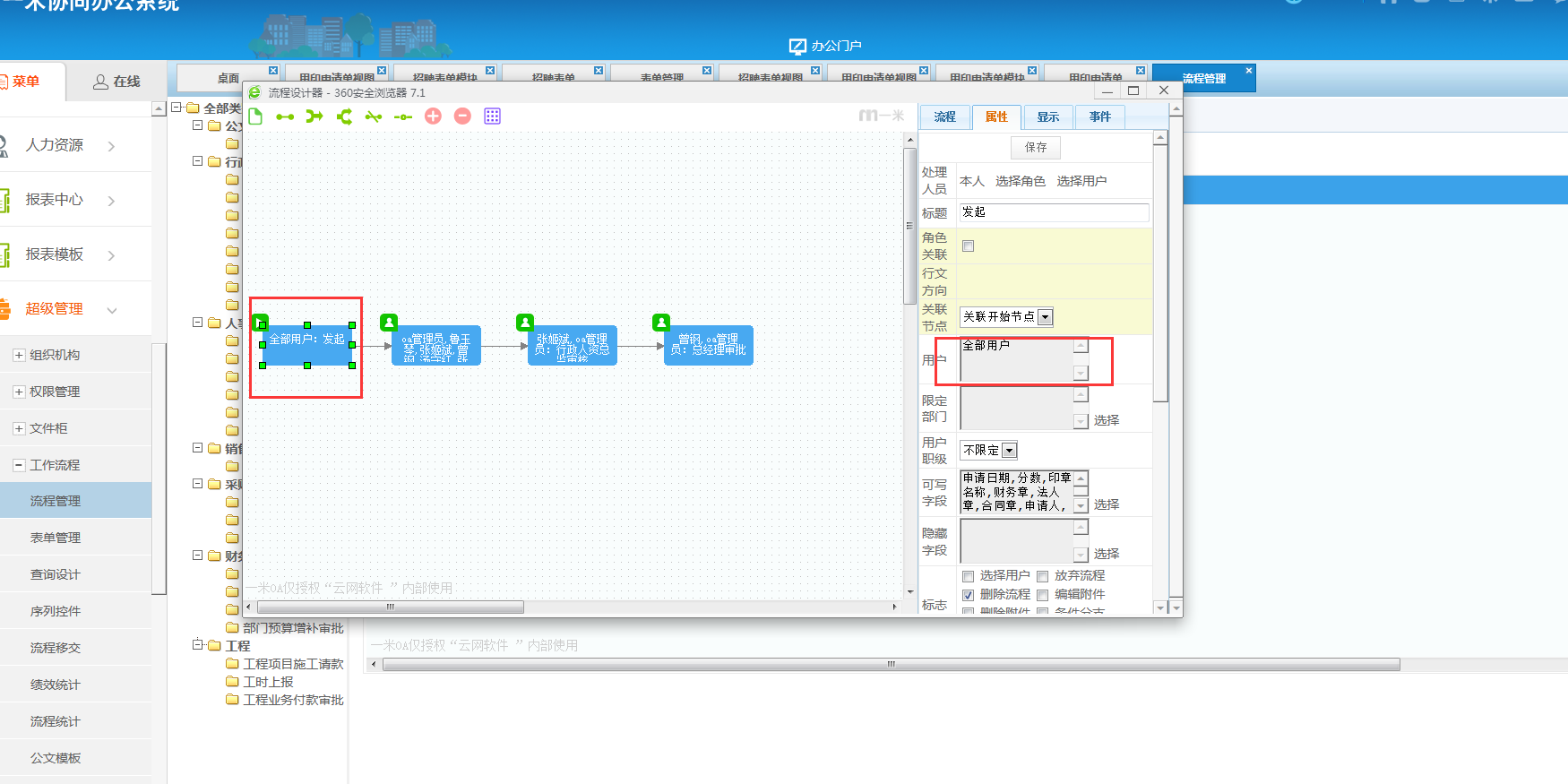Screen dimensions: 1568x784
Task: Click person icon above 总经理审批 node
Action: (661, 322)
